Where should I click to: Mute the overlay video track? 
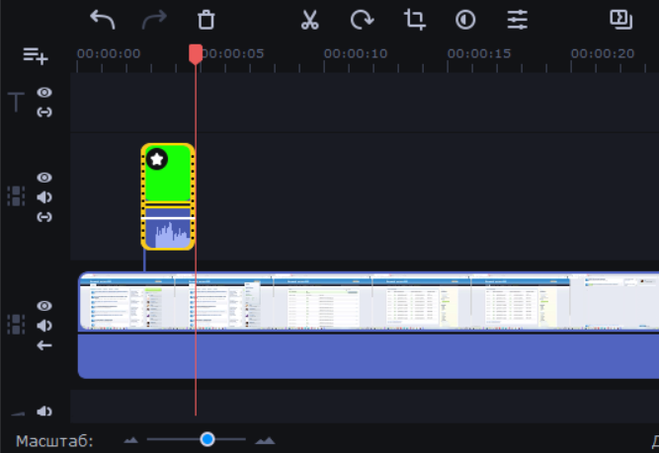coord(44,197)
